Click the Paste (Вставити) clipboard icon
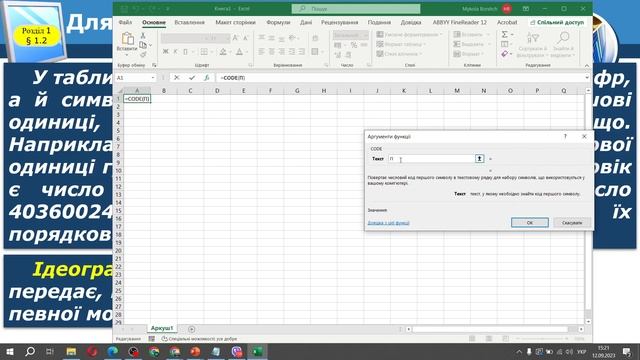 tap(127, 39)
